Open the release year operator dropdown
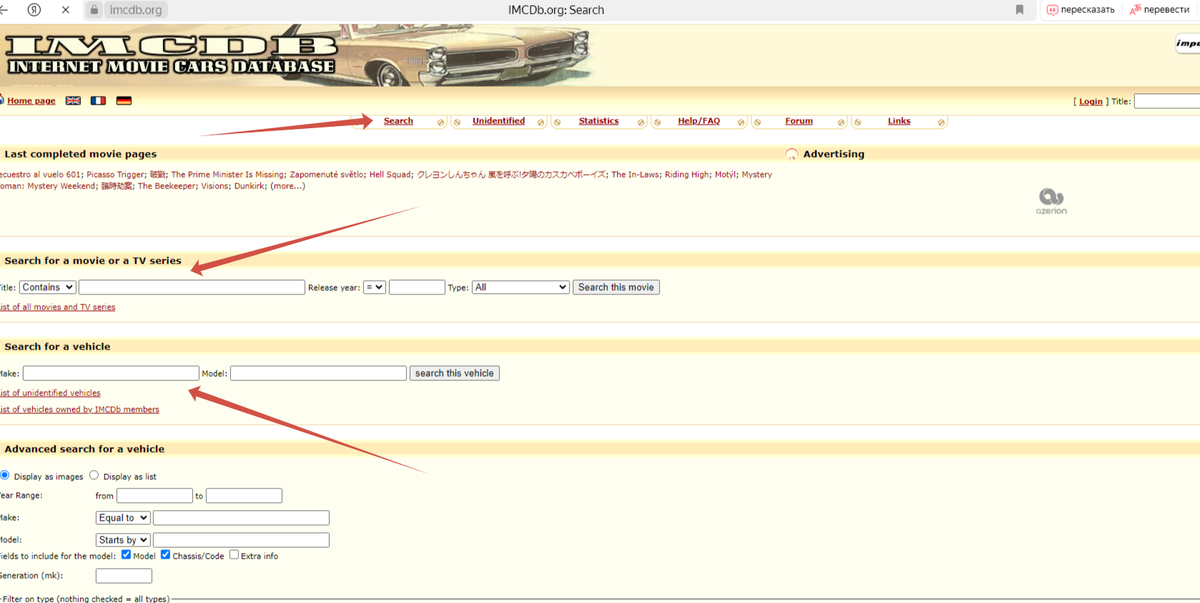The height and width of the screenshot is (603, 1200). click(x=374, y=287)
